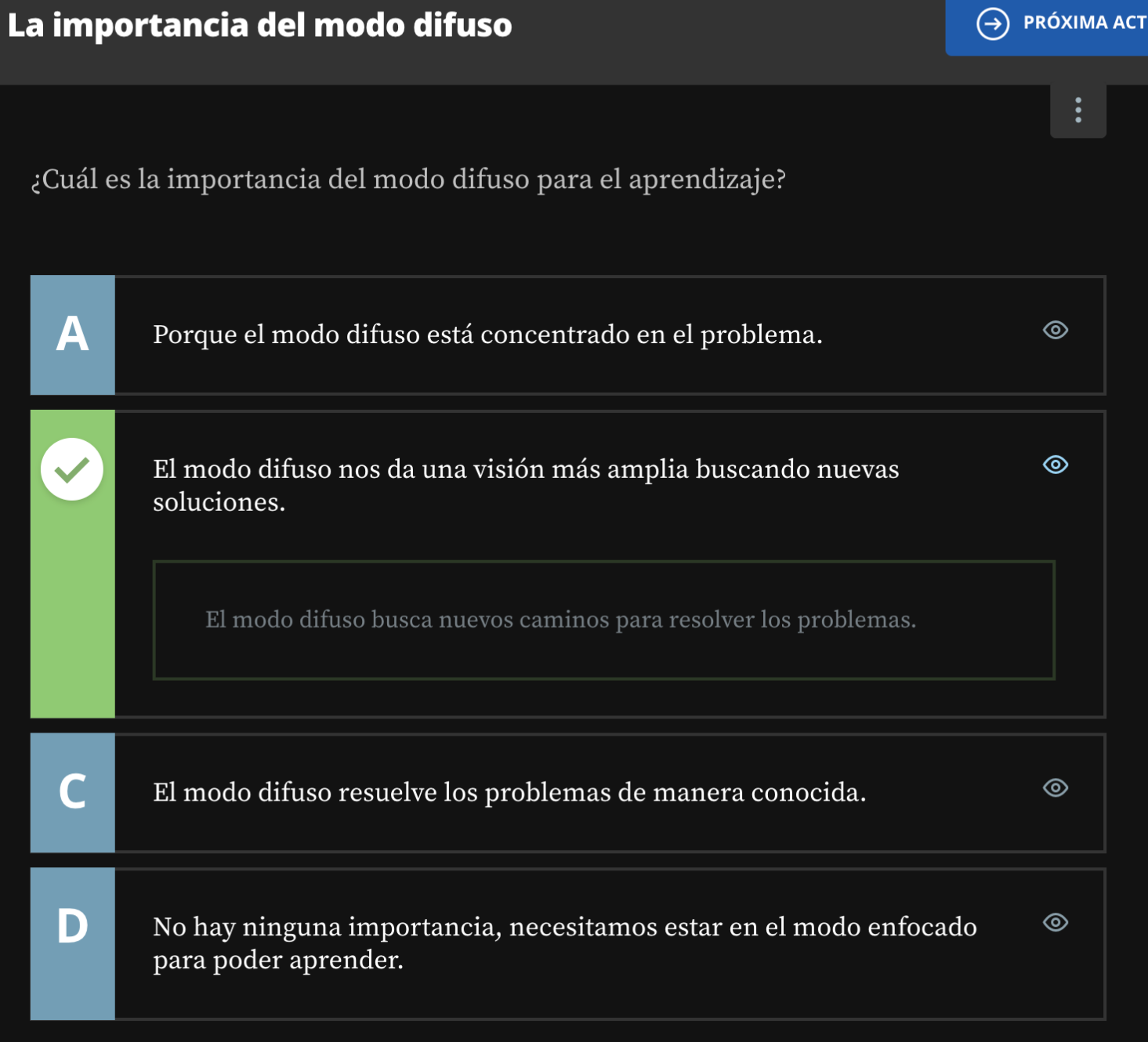
Task: Open the three-dot options menu
Action: tap(1077, 110)
